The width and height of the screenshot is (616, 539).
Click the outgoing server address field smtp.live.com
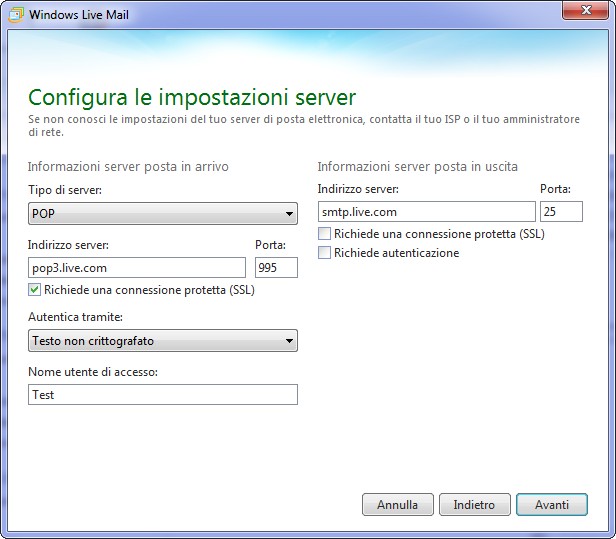(x=427, y=212)
